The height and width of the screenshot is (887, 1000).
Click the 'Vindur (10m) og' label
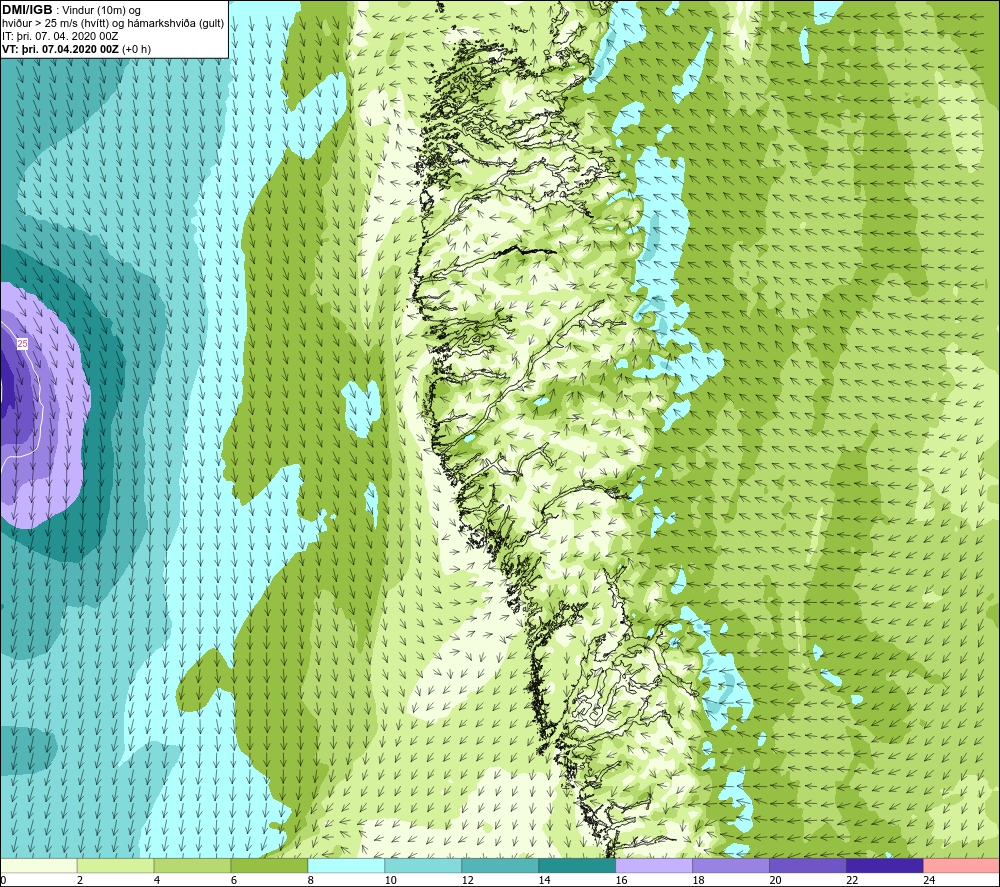coord(101,11)
